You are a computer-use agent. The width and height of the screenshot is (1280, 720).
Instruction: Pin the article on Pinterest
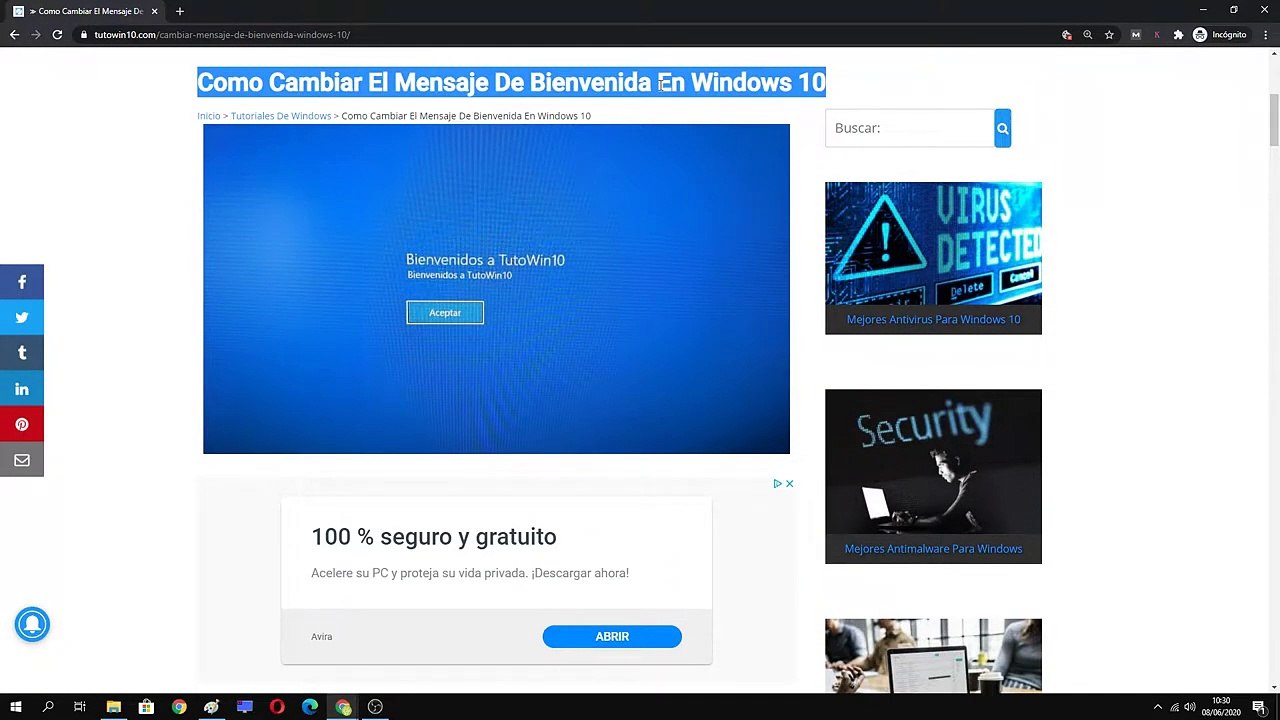click(22, 425)
